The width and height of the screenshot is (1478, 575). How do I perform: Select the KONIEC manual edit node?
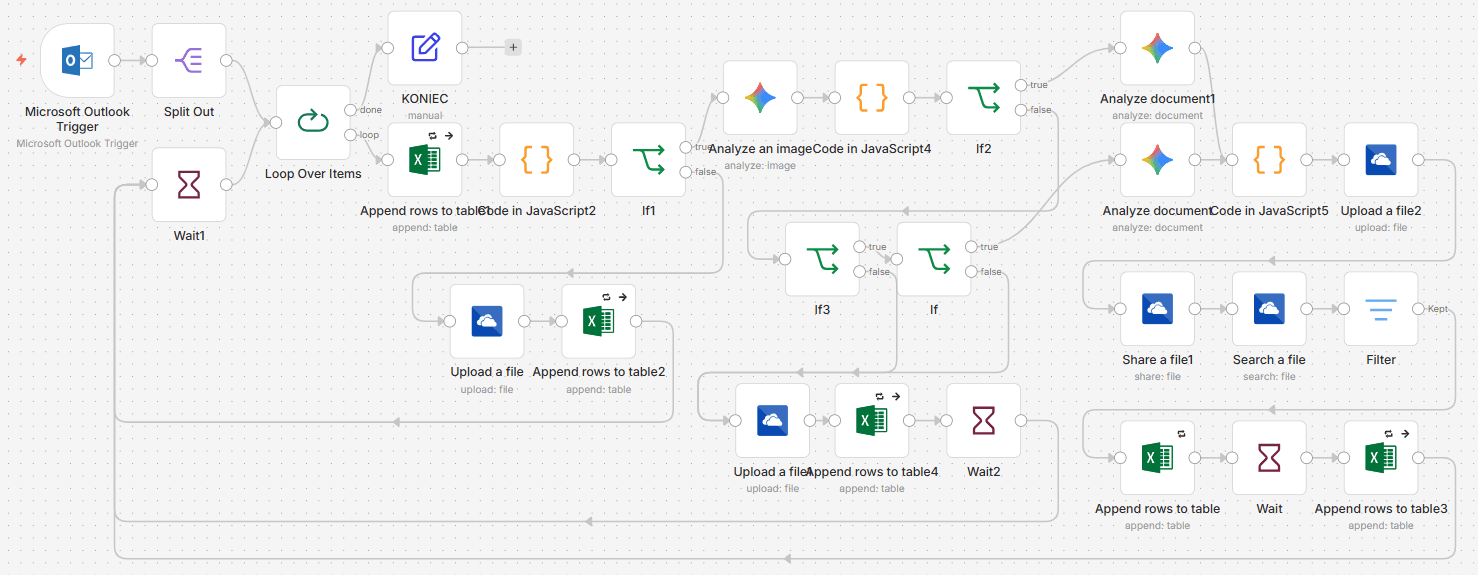[x=425, y=48]
